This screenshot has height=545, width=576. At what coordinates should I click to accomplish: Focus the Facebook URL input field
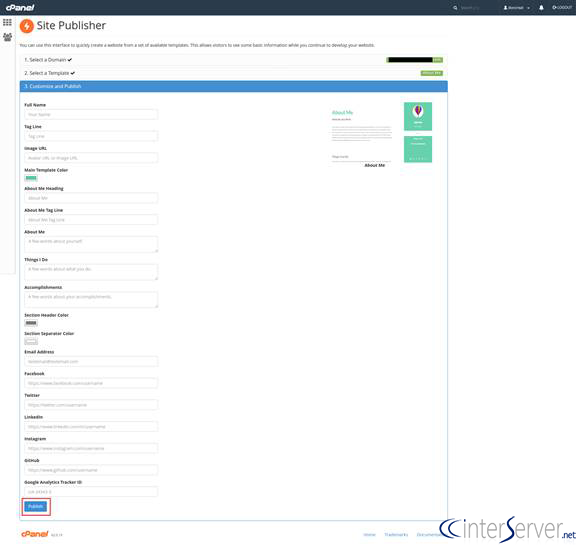(91, 383)
